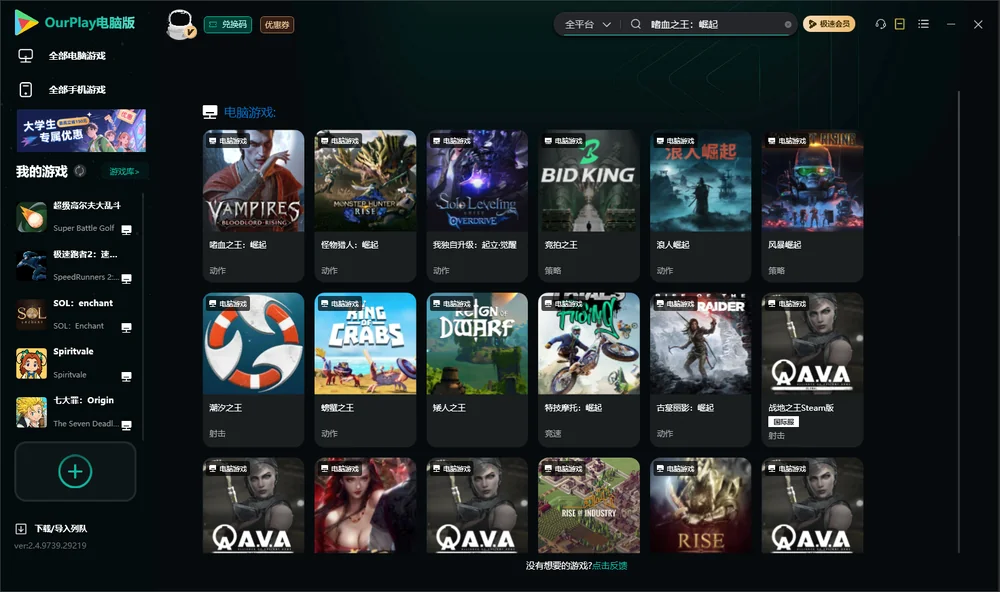This screenshot has height=592, width=1000.
Task: Select the 特技摩托: 崛起 motorbike cover
Action: coord(589,344)
